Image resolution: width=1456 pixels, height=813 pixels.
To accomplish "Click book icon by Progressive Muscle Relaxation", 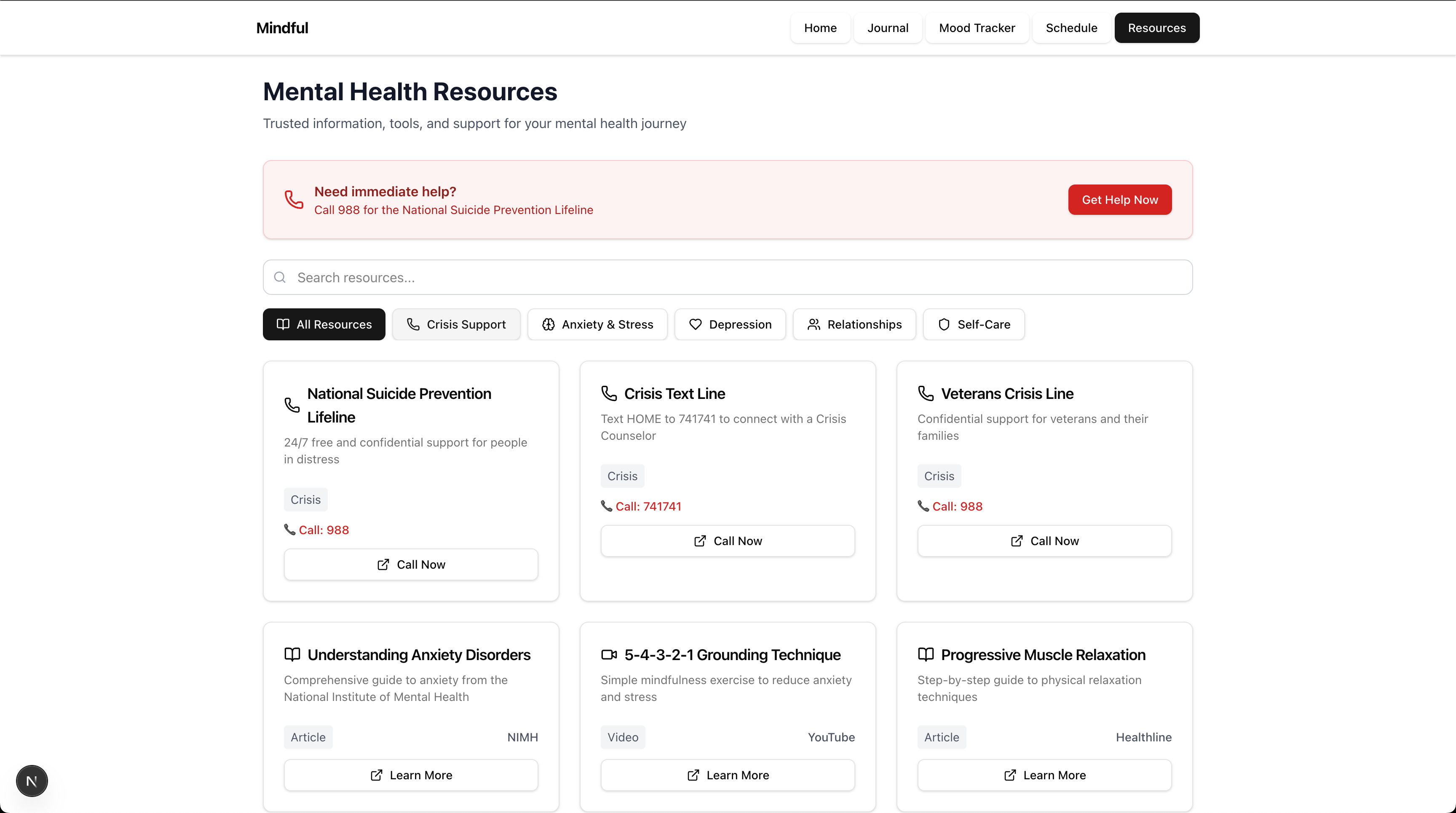I will [x=926, y=654].
